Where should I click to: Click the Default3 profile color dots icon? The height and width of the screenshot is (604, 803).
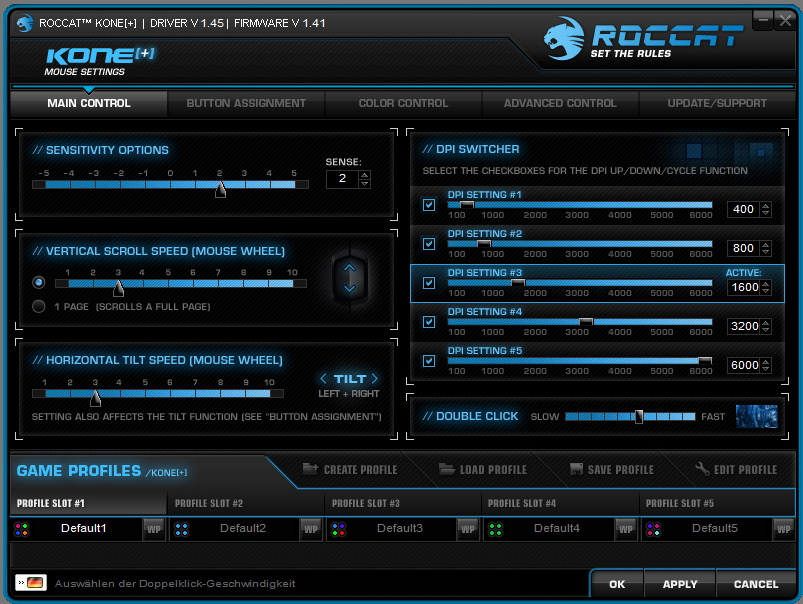[x=339, y=529]
